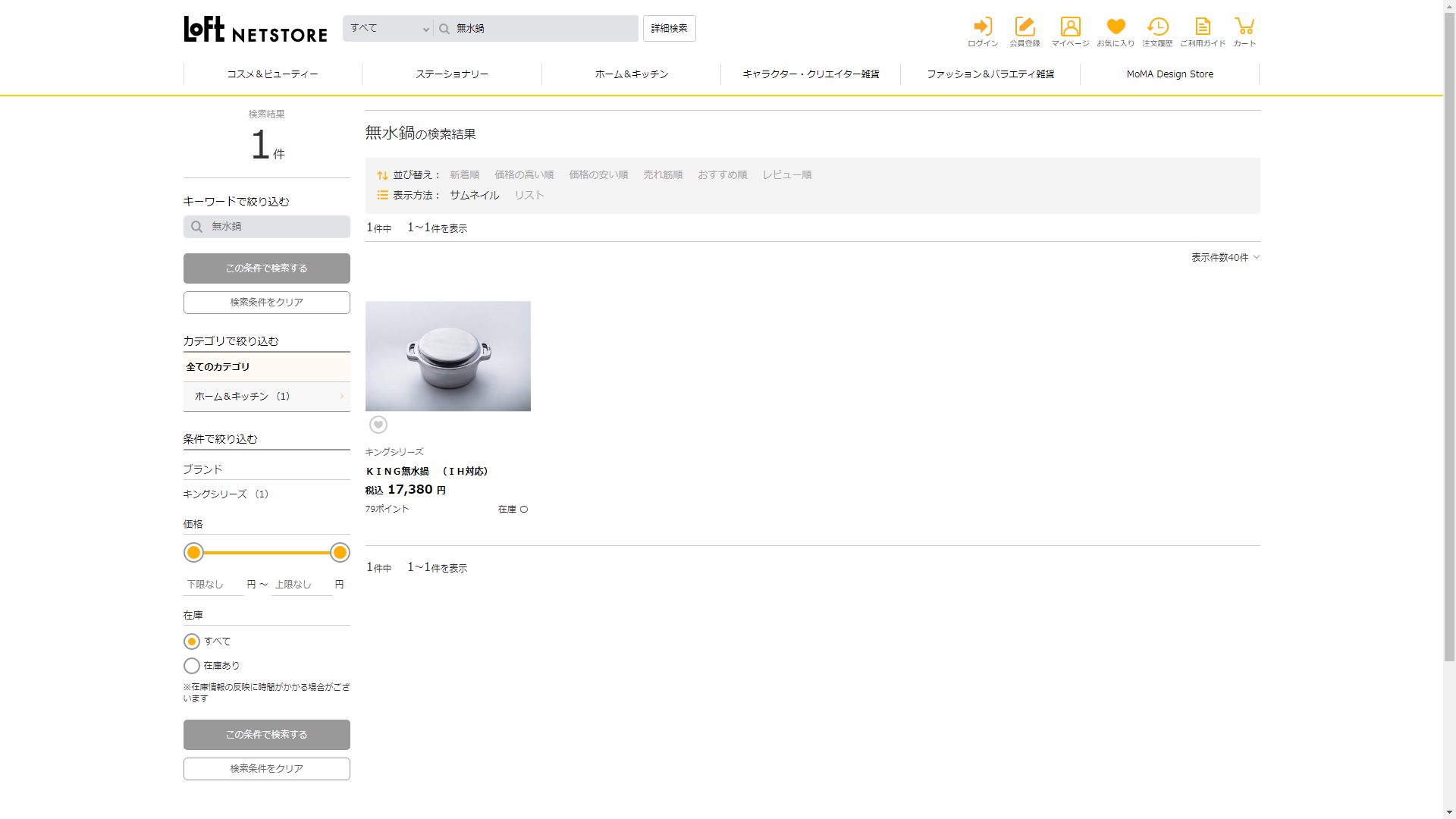The height and width of the screenshot is (819, 1456).
Task: Select the すべて stock radio button
Action: point(192,642)
